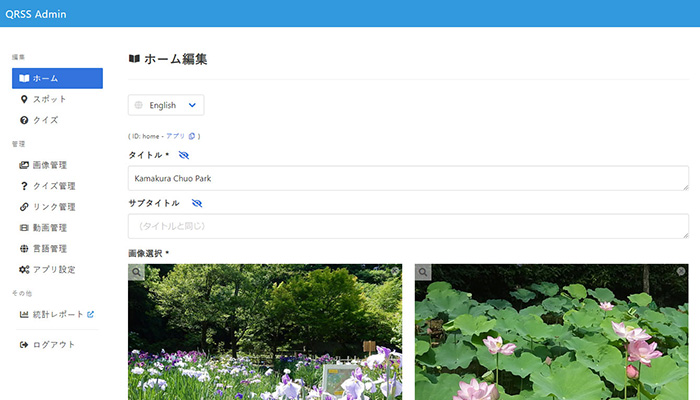The height and width of the screenshot is (400, 700).
Task: Open the English language dropdown
Action: 166,105
